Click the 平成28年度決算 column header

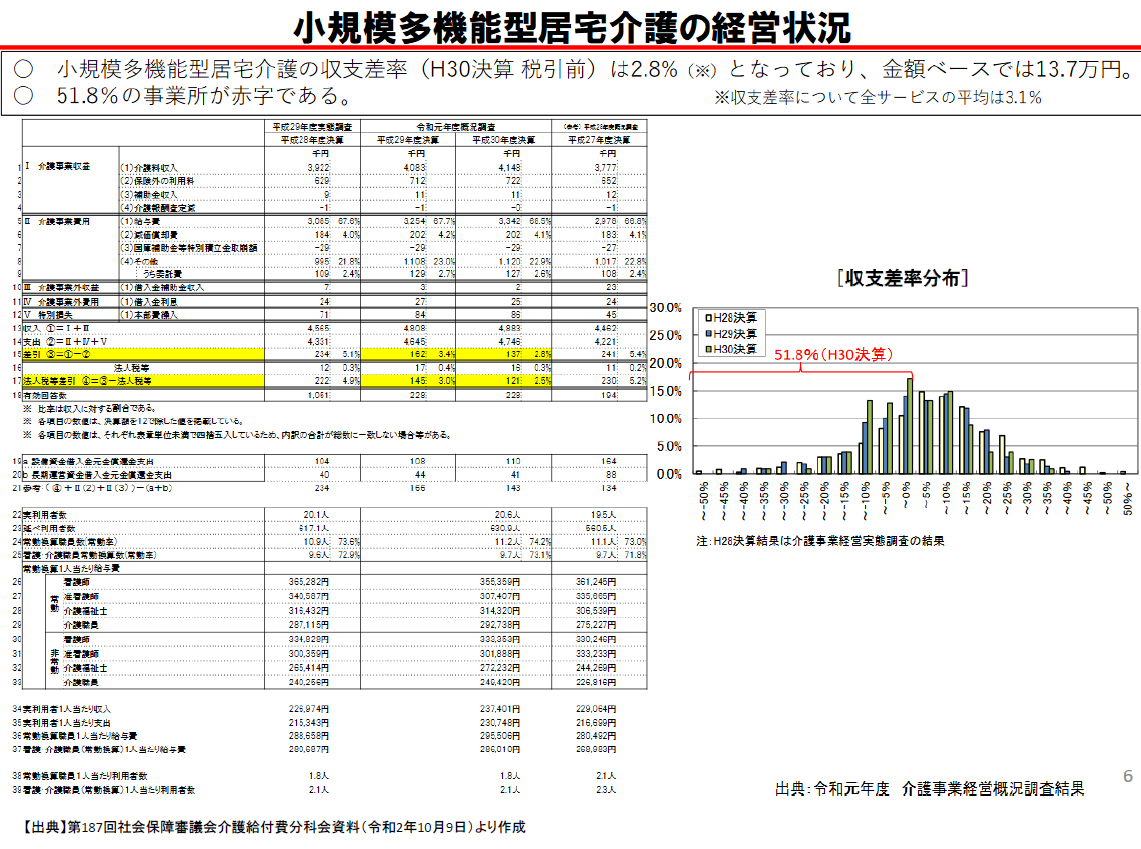coord(312,140)
